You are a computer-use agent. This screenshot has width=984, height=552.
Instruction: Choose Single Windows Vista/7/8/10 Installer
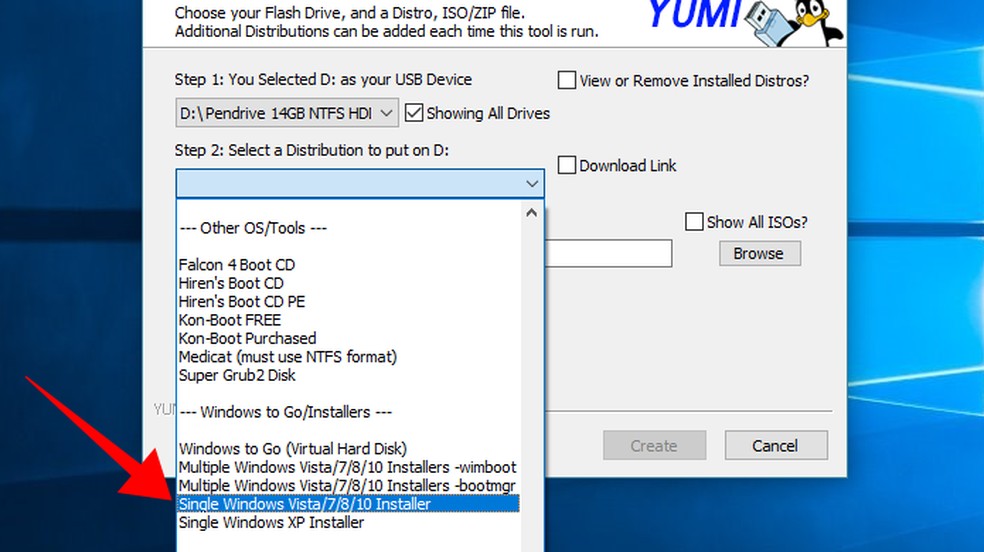[348, 504]
